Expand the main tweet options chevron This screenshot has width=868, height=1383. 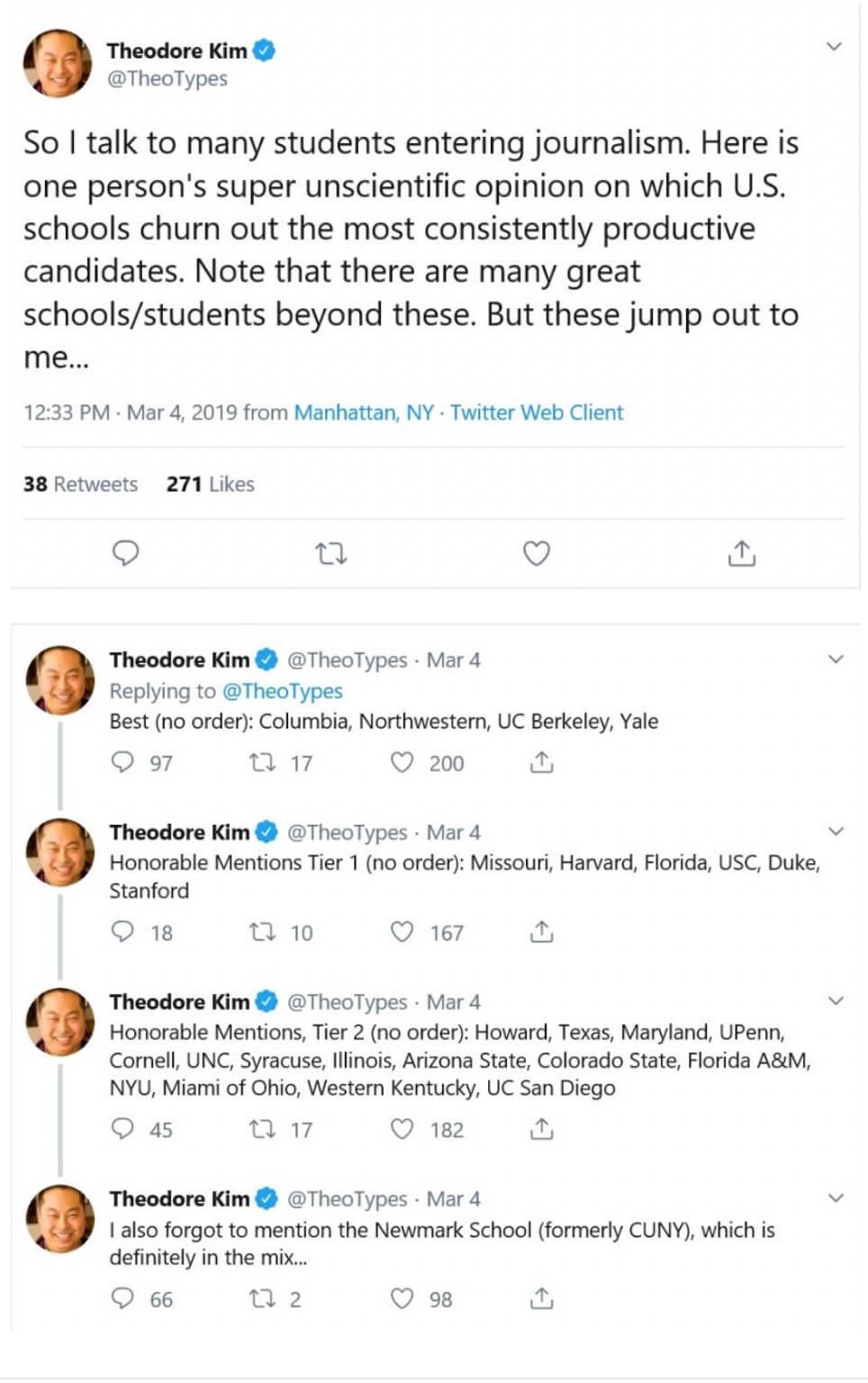835,46
